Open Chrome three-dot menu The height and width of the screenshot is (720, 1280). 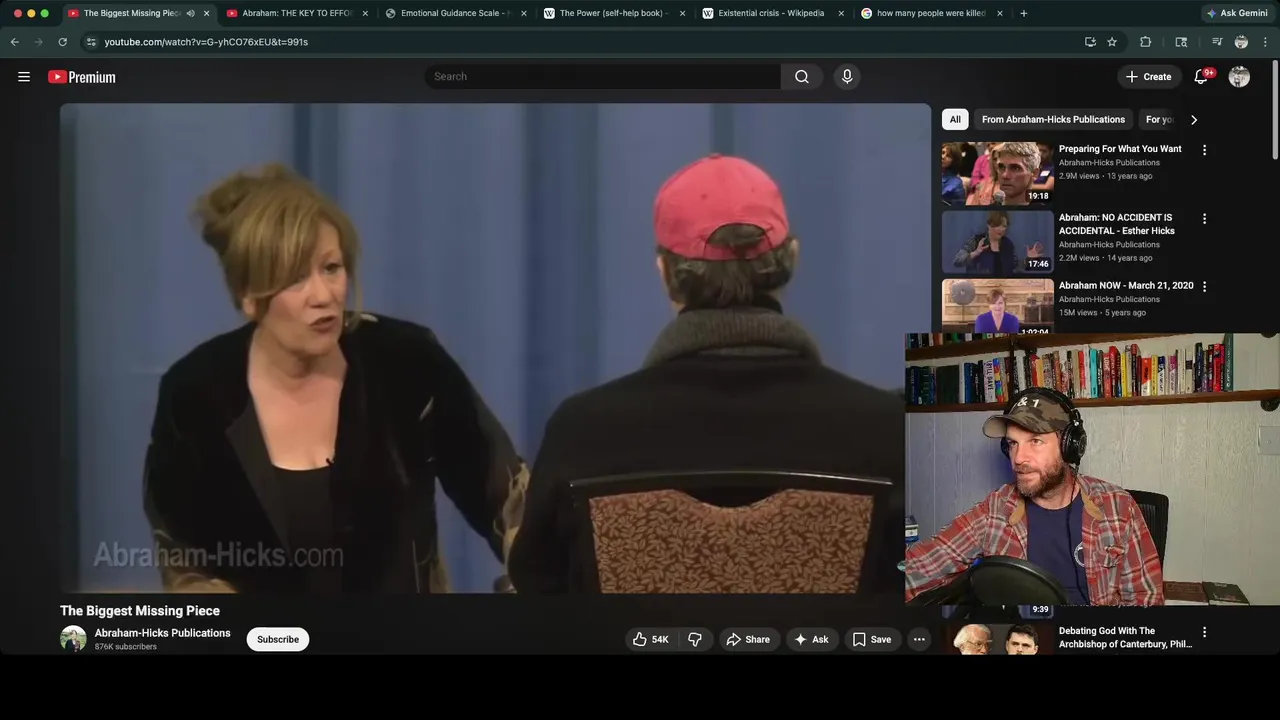click(x=1265, y=42)
